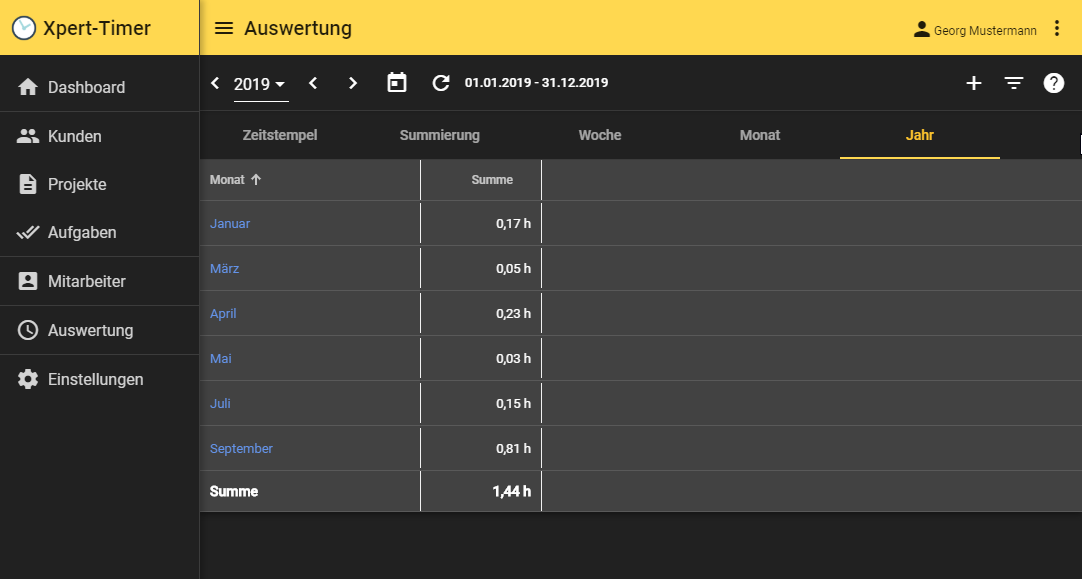Refresh the report with reload icon
This screenshot has width=1082, height=579.
tap(441, 83)
